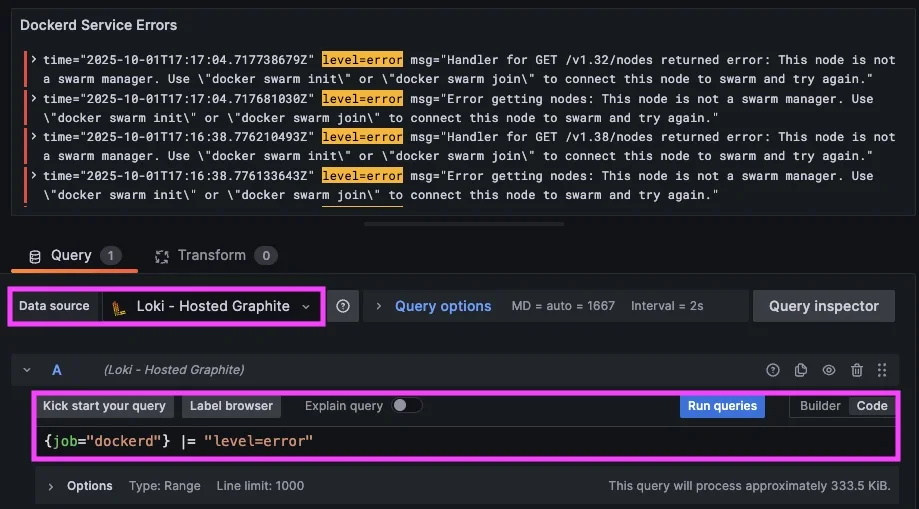Expand log line with timestamp 17:17:04.717681030Z

click(35, 99)
